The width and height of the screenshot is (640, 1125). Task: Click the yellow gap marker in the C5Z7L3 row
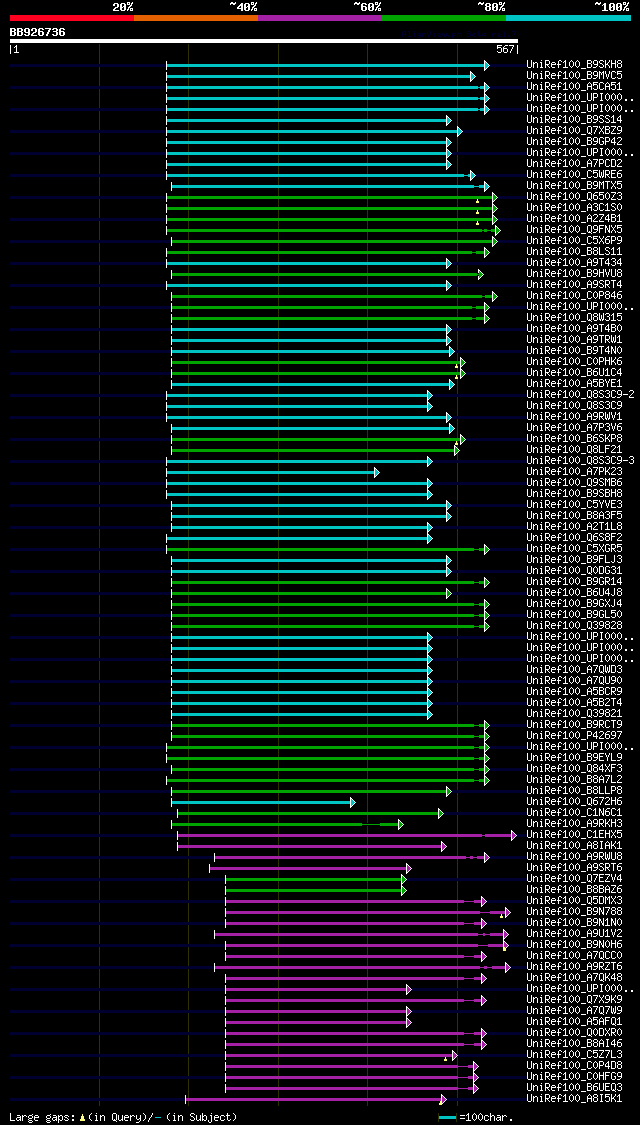point(446,1059)
